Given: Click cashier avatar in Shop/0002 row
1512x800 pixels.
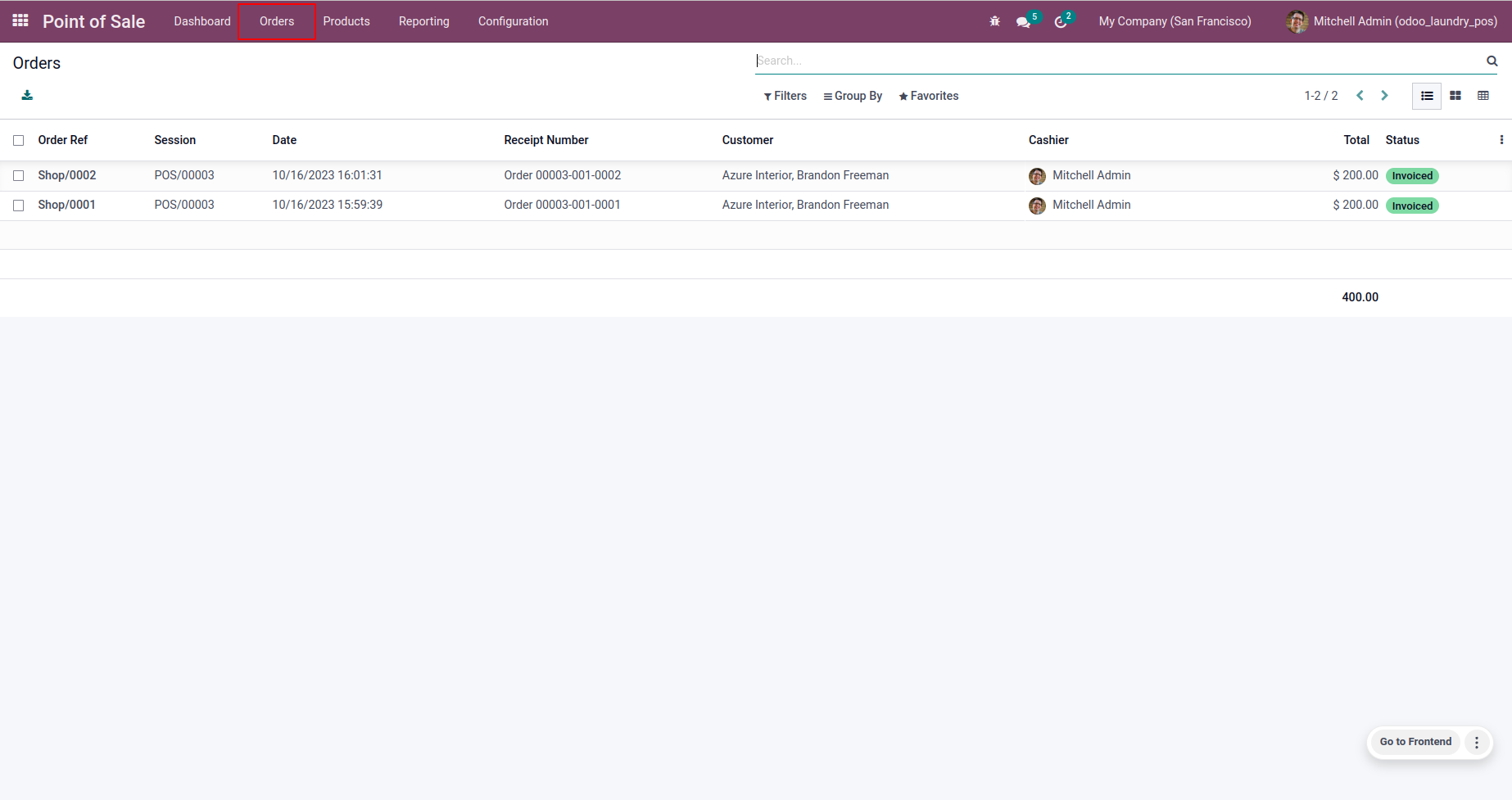Looking at the screenshot, I should pyautogui.click(x=1037, y=176).
